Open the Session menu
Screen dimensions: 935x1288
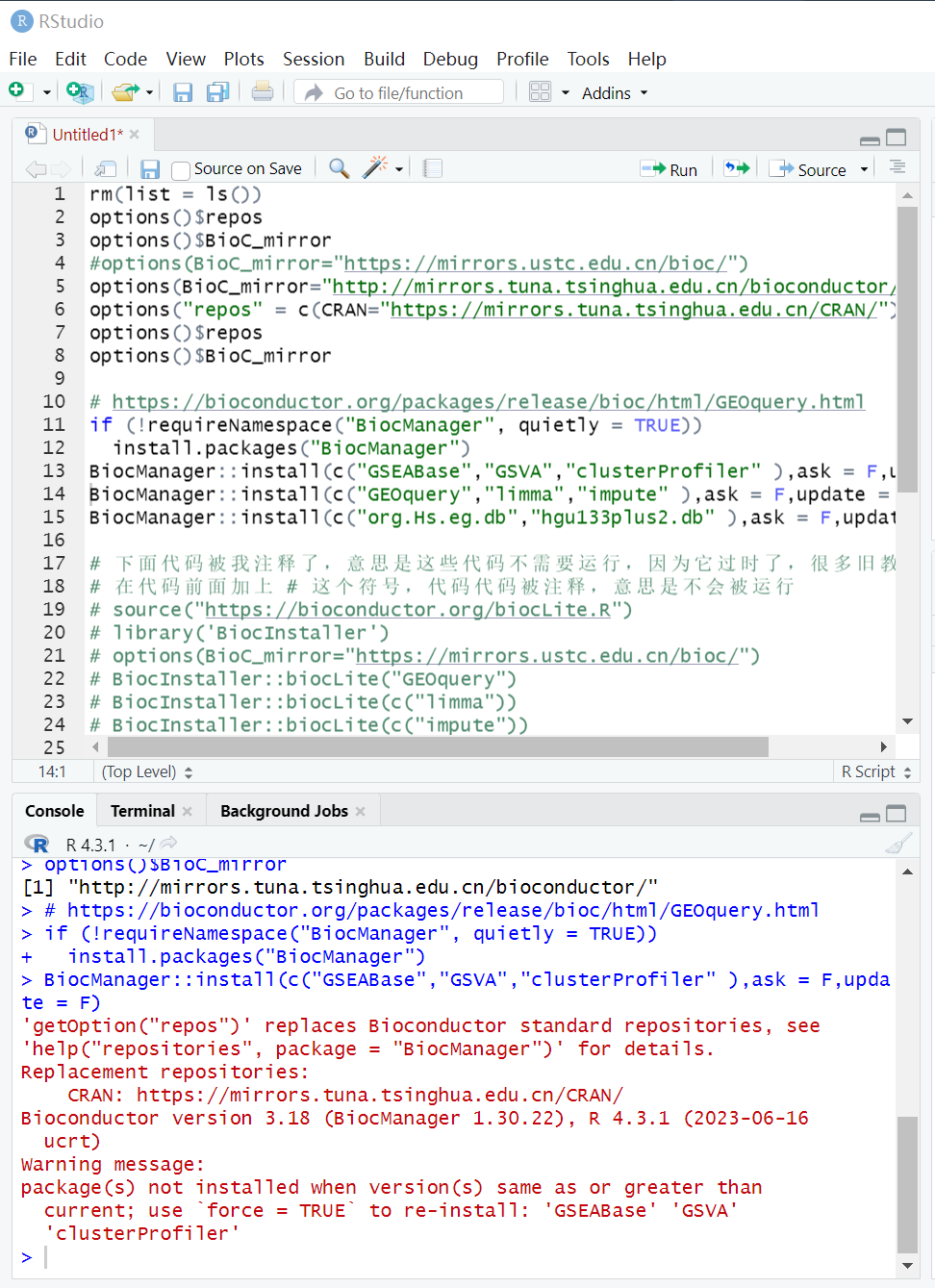(x=314, y=59)
